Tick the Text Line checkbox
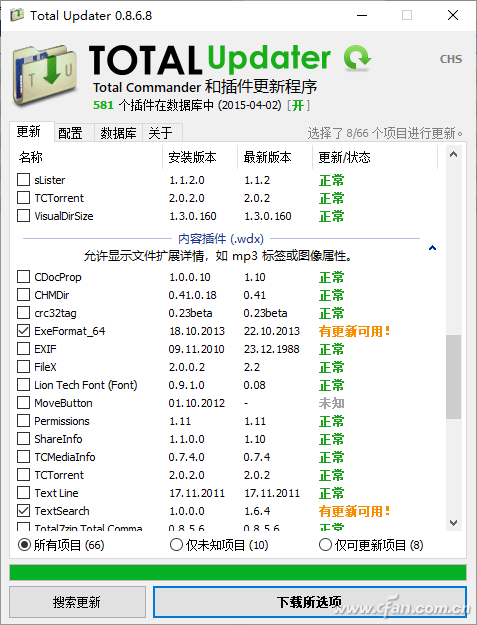Screen dimensions: 477x625 pyautogui.click(x=24, y=492)
